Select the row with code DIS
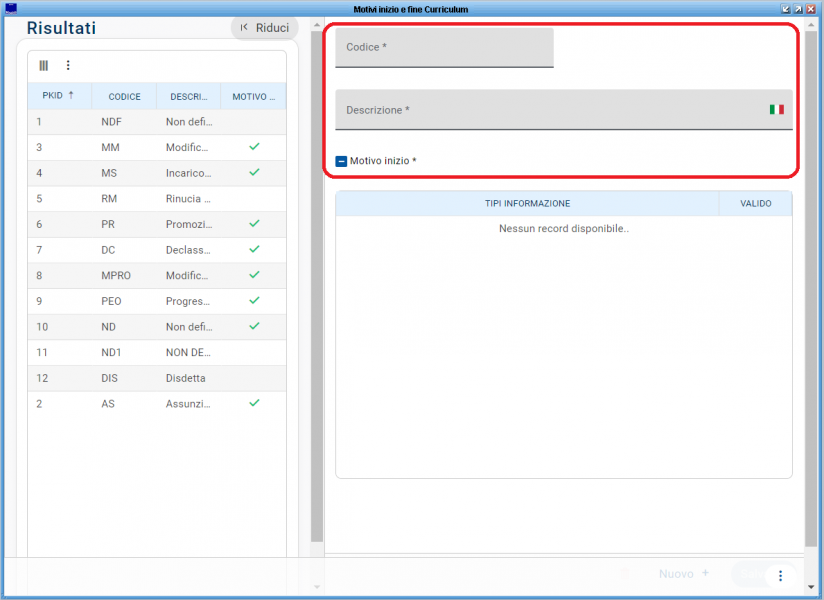The height and width of the screenshot is (600, 824). (157, 378)
